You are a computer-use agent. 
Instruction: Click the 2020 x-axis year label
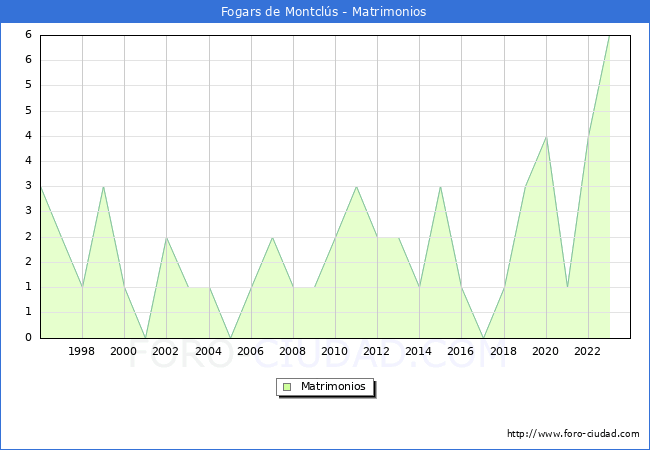[545, 351]
